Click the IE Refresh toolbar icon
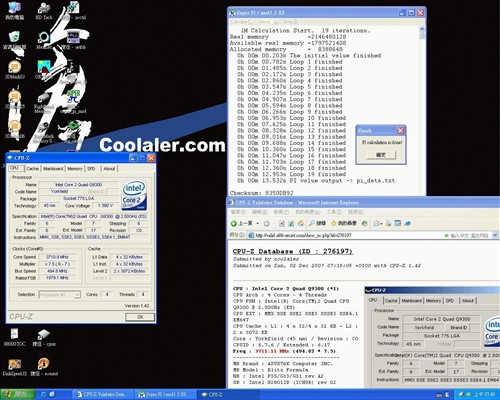Screen dimensions: 500x400 (291, 223)
